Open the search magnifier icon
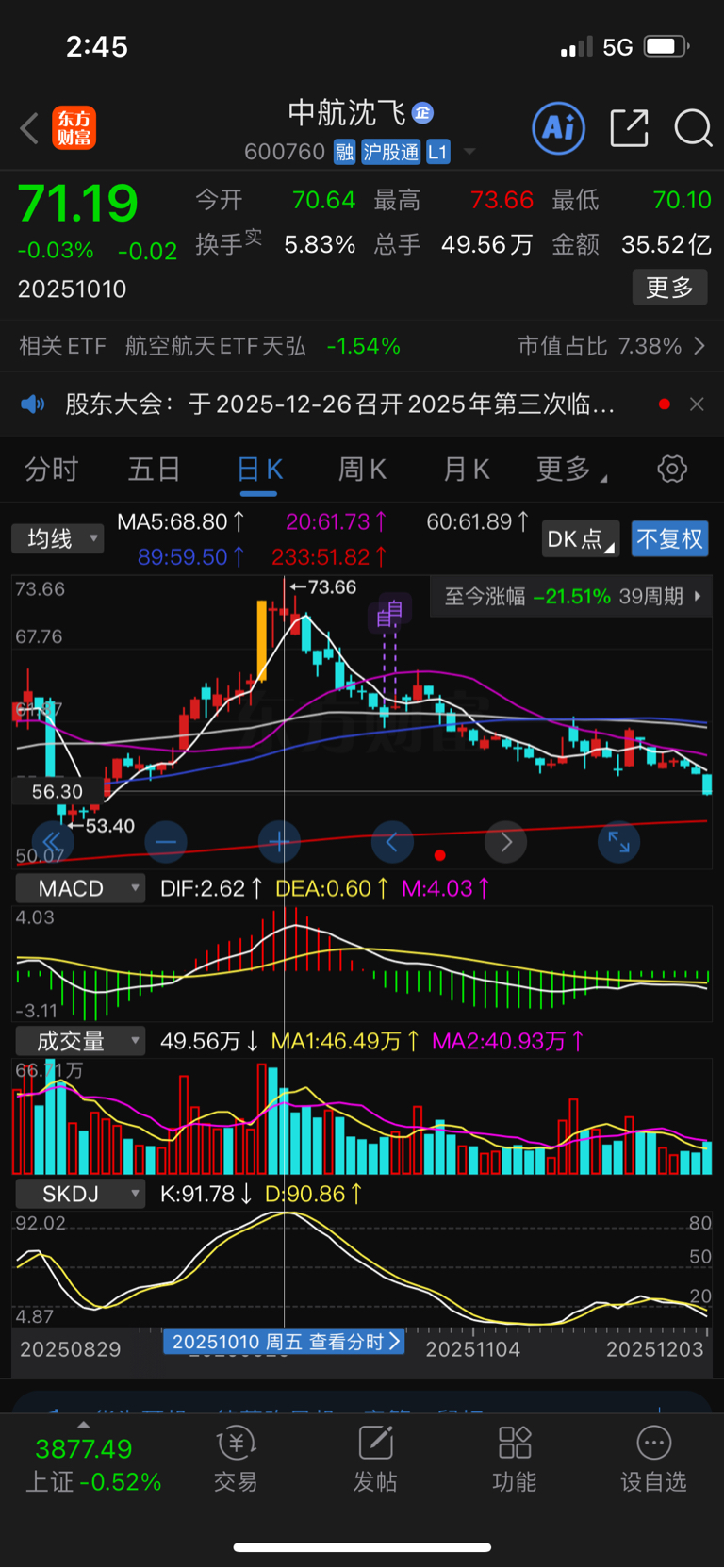This screenshot has height=1568, width=724. click(x=693, y=128)
